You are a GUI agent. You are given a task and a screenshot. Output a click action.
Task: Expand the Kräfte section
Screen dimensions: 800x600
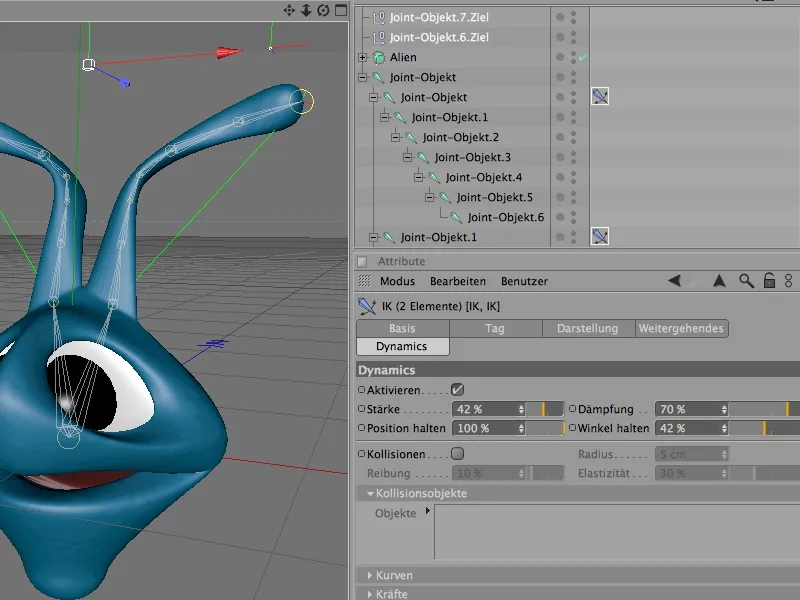click(370, 594)
